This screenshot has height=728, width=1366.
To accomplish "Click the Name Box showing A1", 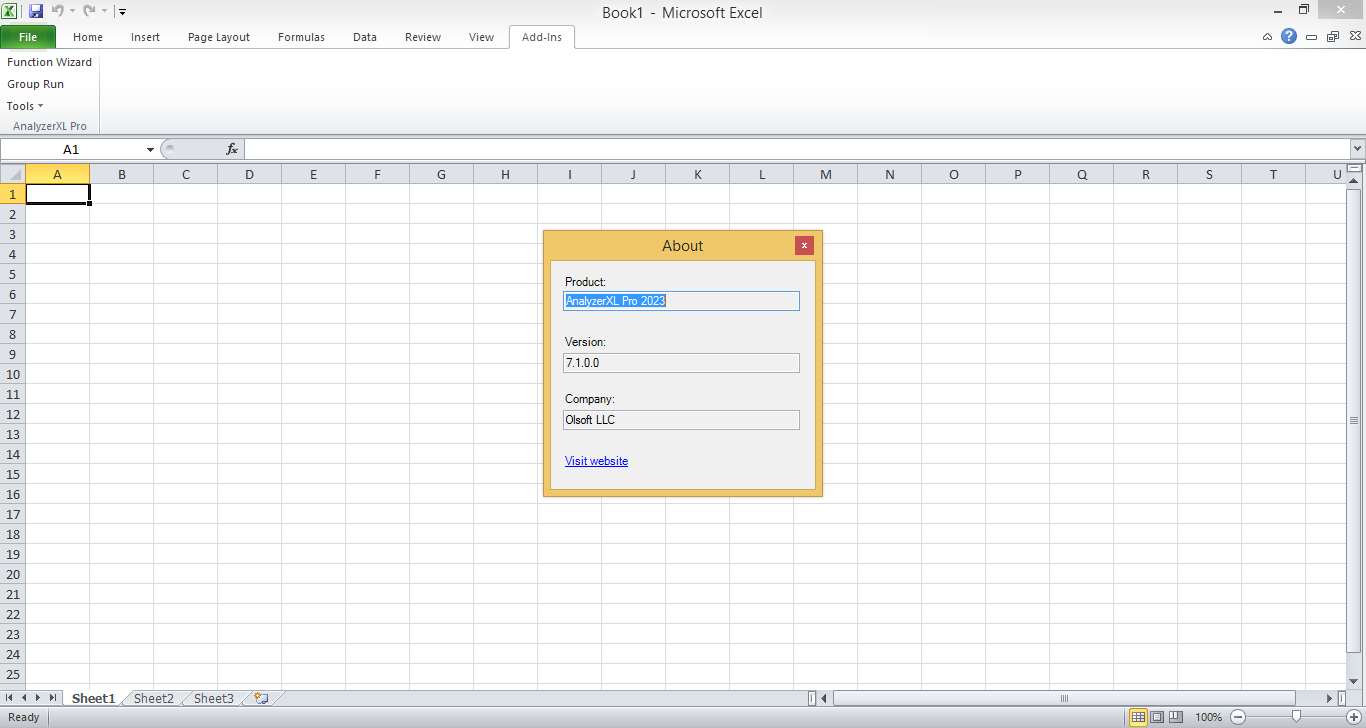I will click(x=72, y=149).
